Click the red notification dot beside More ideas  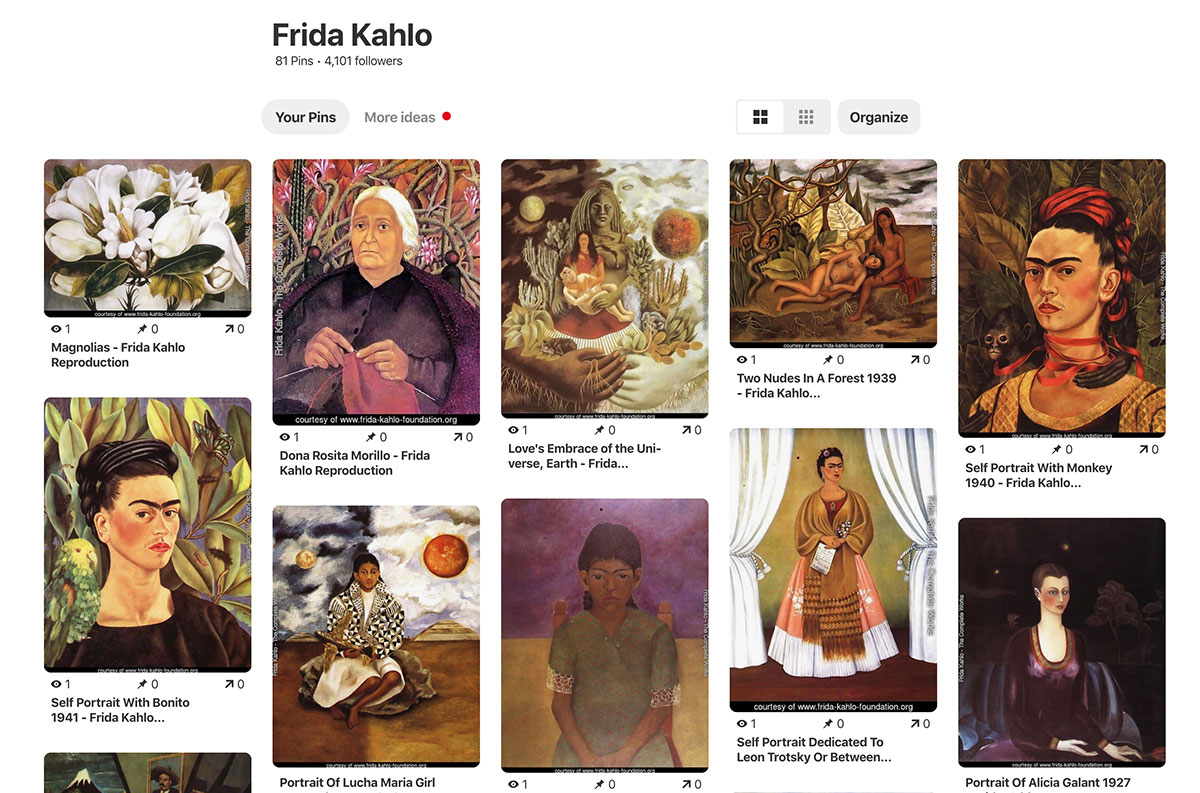tap(447, 116)
